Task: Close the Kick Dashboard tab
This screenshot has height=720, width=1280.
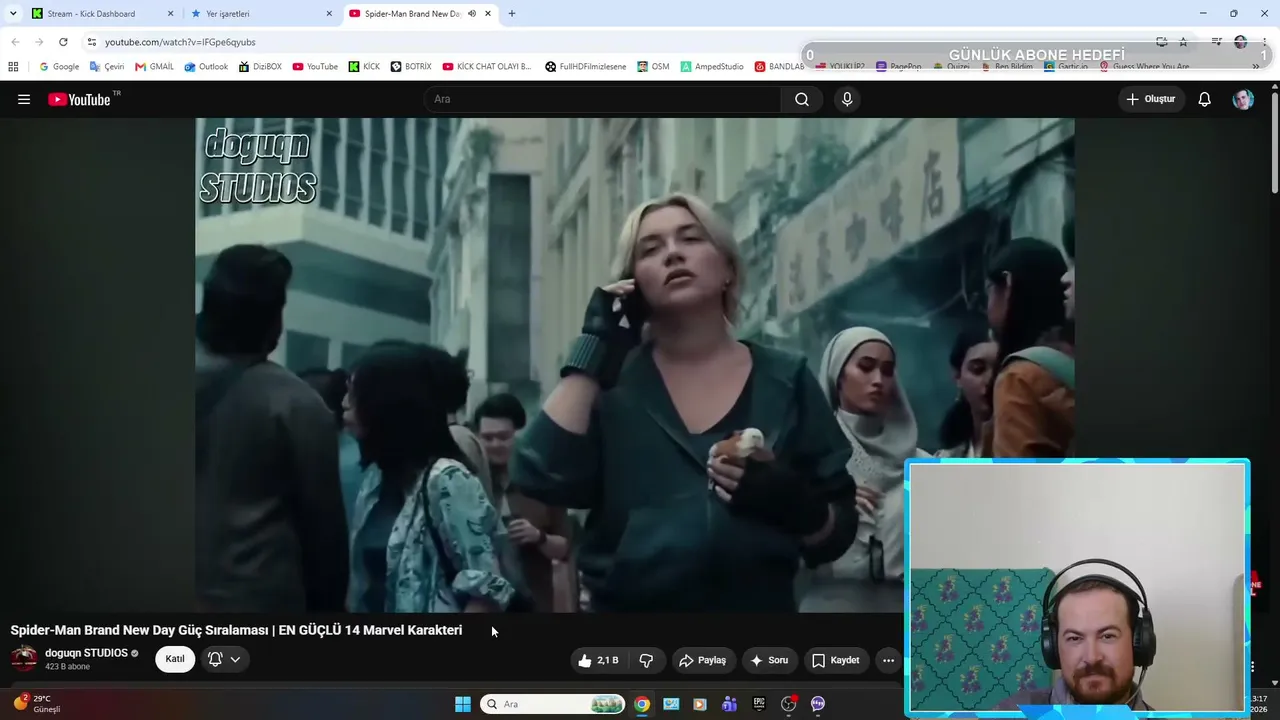Action: (170, 14)
